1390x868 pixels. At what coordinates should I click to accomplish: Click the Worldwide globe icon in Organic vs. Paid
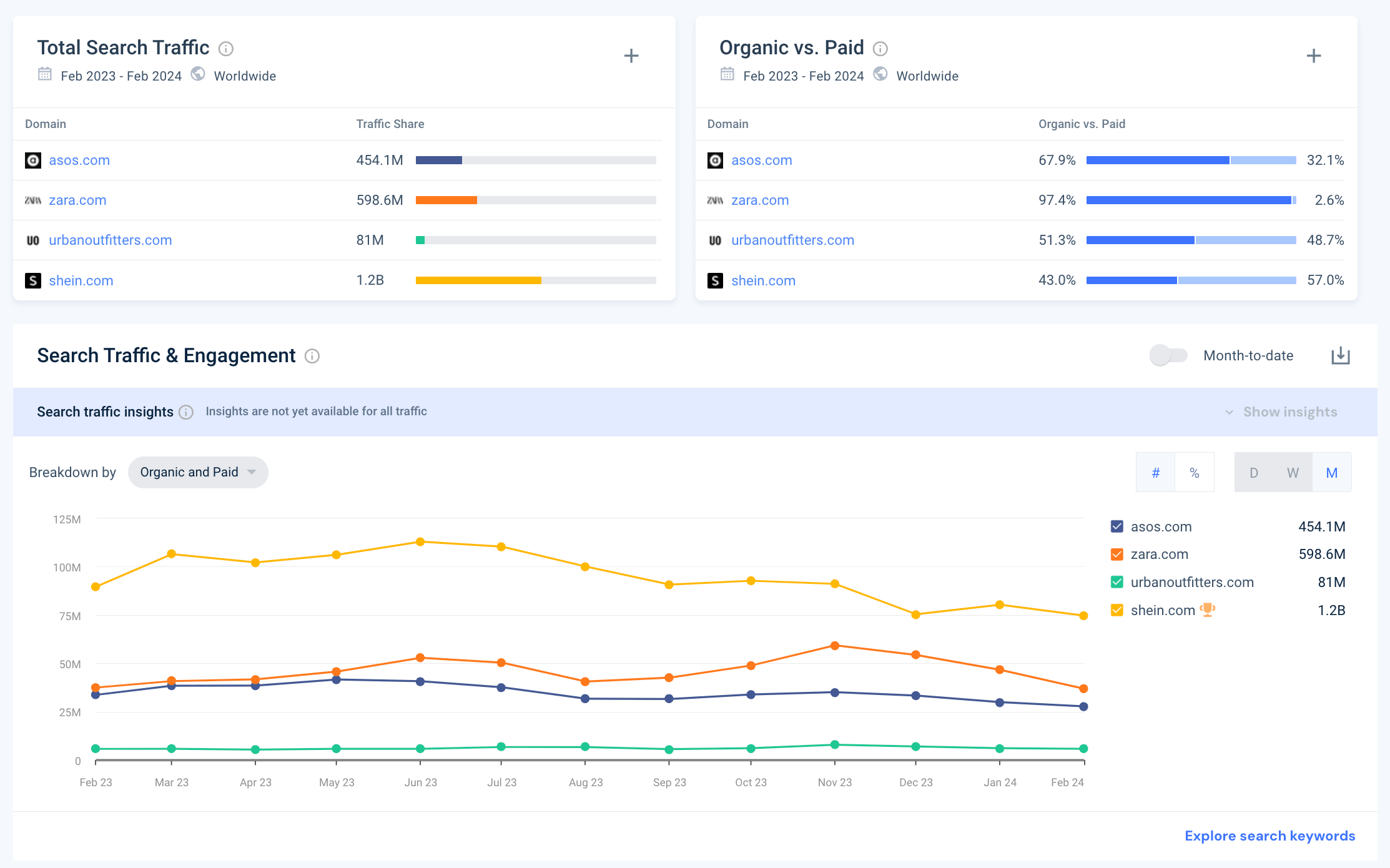pyautogui.click(x=880, y=75)
